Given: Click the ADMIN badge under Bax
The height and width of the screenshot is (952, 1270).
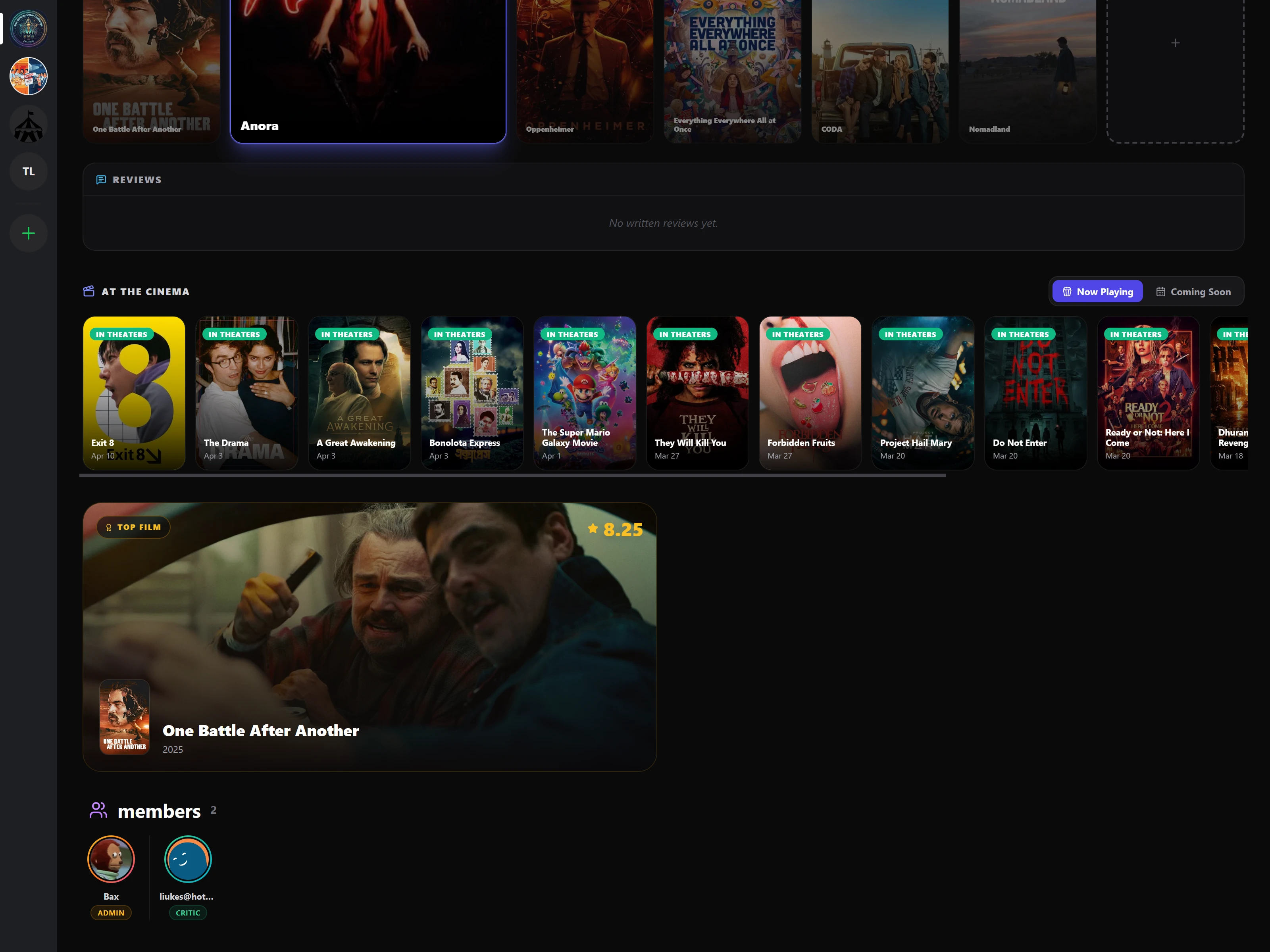Looking at the screenshot, I should point(111,912).
